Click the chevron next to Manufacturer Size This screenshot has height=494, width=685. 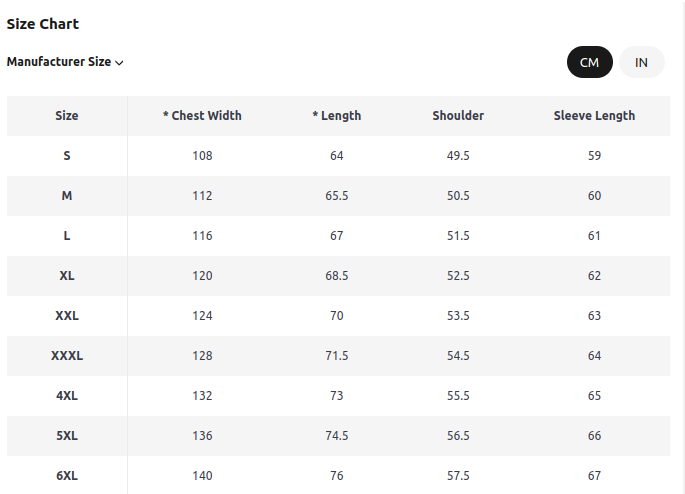tap(119, 63)
